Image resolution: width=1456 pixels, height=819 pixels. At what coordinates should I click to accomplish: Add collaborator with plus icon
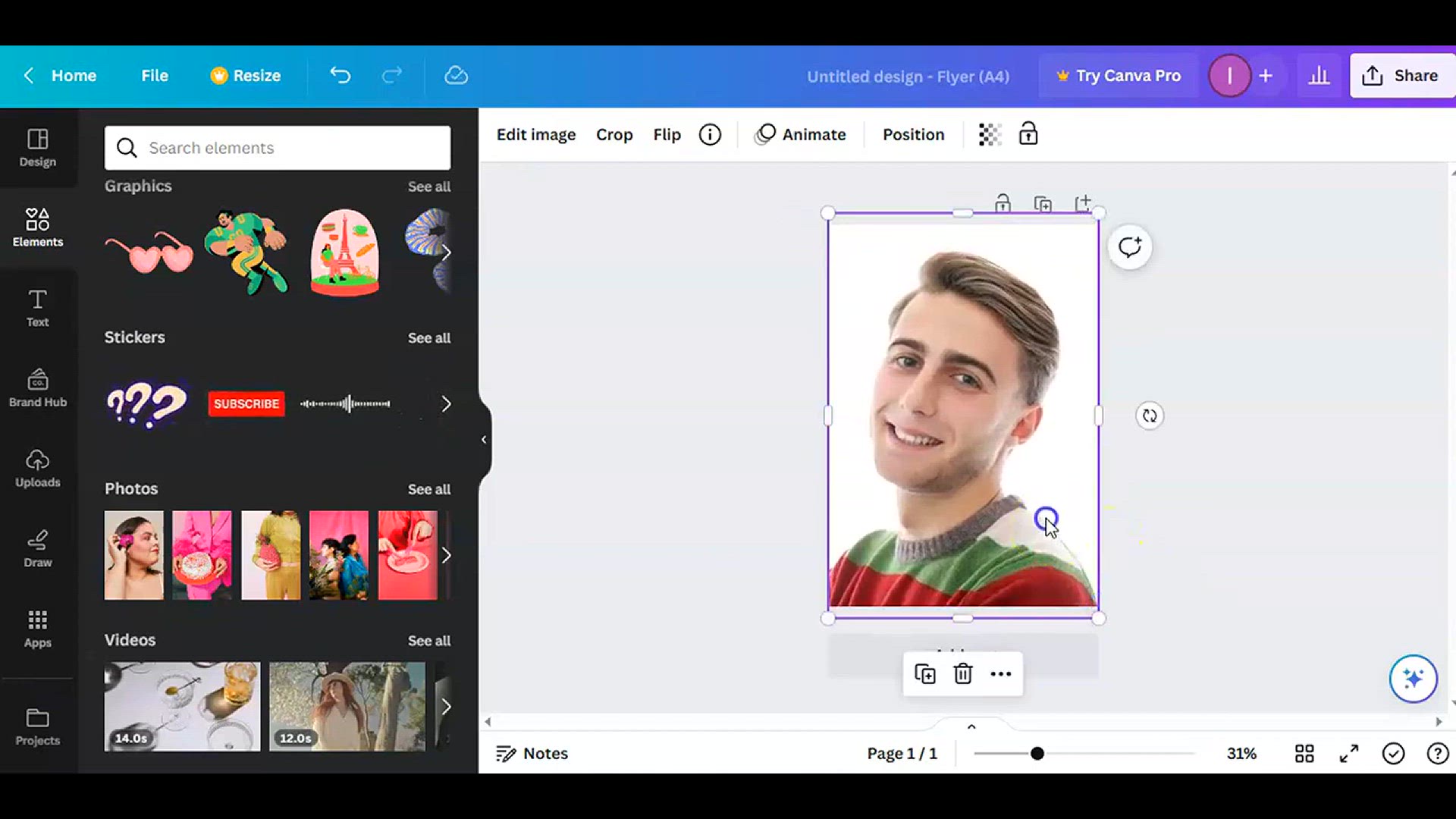point(1266,75)
